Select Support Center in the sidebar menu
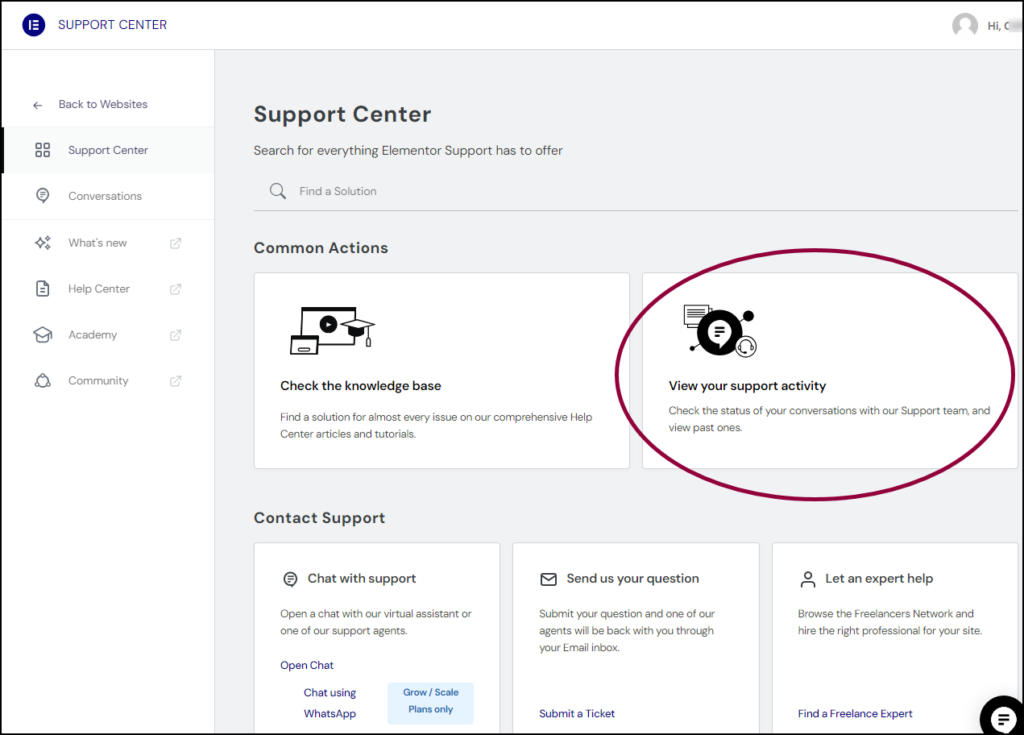Image resolution: width=1024 pixels, height=735 pixels. tap(106, 150)
